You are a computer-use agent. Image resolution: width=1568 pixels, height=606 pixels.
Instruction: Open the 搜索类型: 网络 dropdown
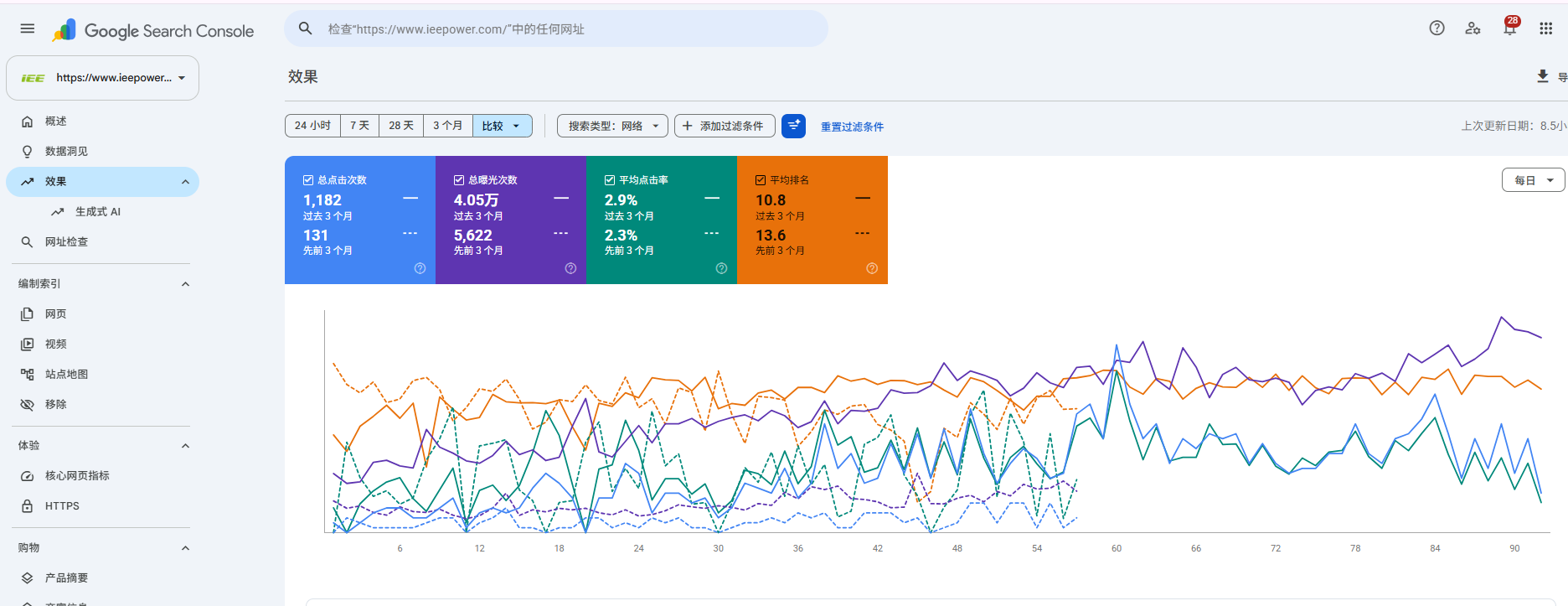(x=613, y=126)
